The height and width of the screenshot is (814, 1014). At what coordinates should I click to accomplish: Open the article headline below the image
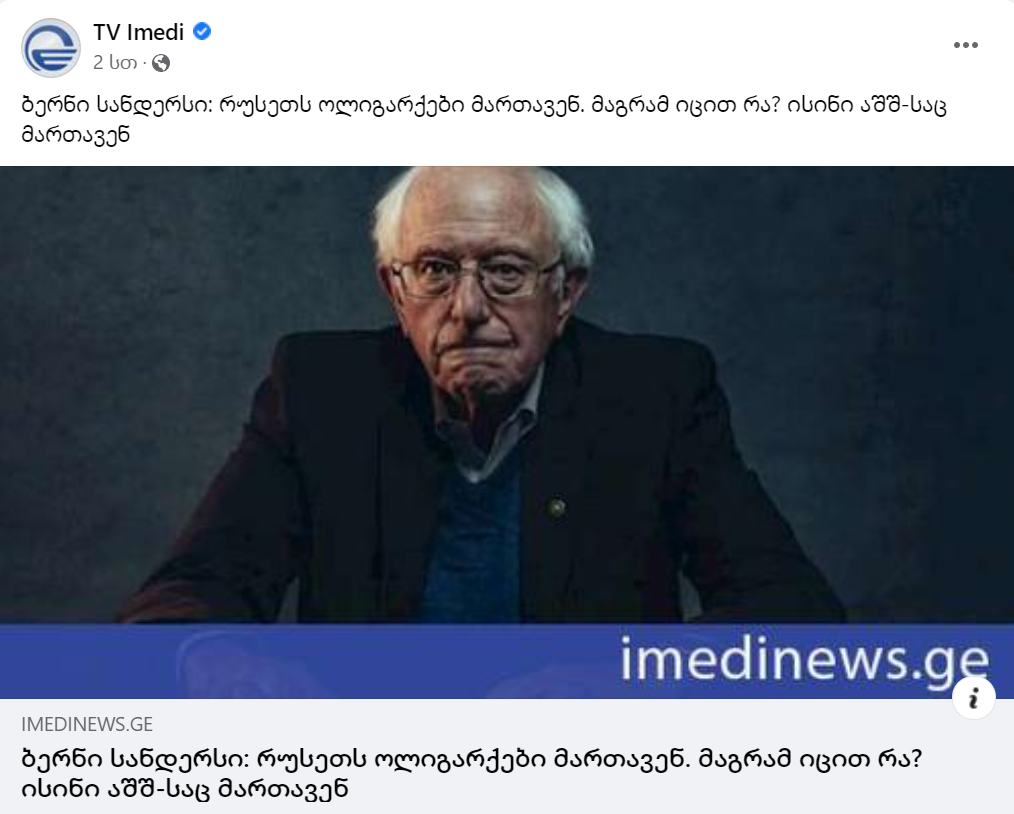[x=471, y=773]
